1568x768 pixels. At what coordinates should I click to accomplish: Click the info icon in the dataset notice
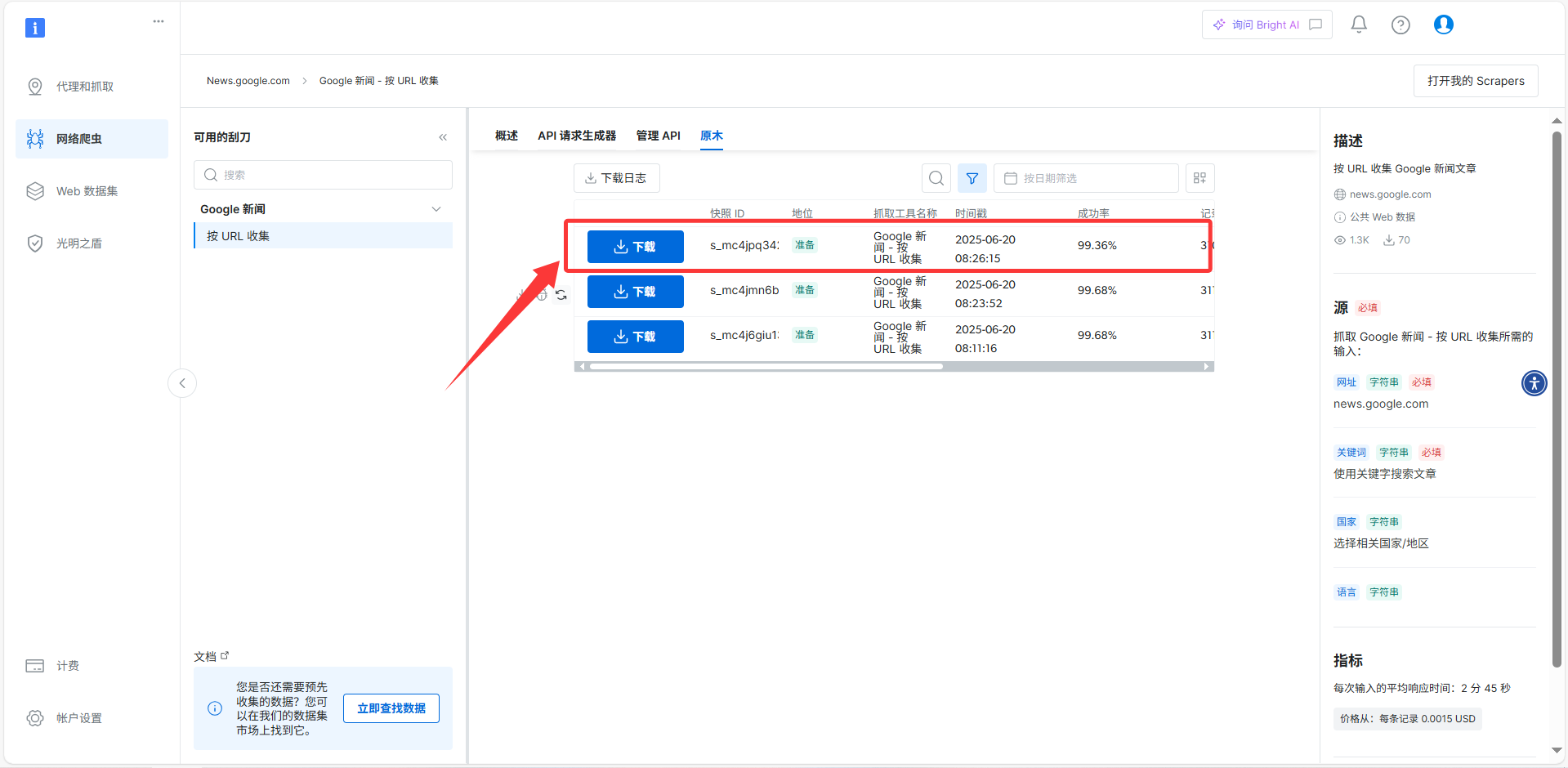click(215, 708)
